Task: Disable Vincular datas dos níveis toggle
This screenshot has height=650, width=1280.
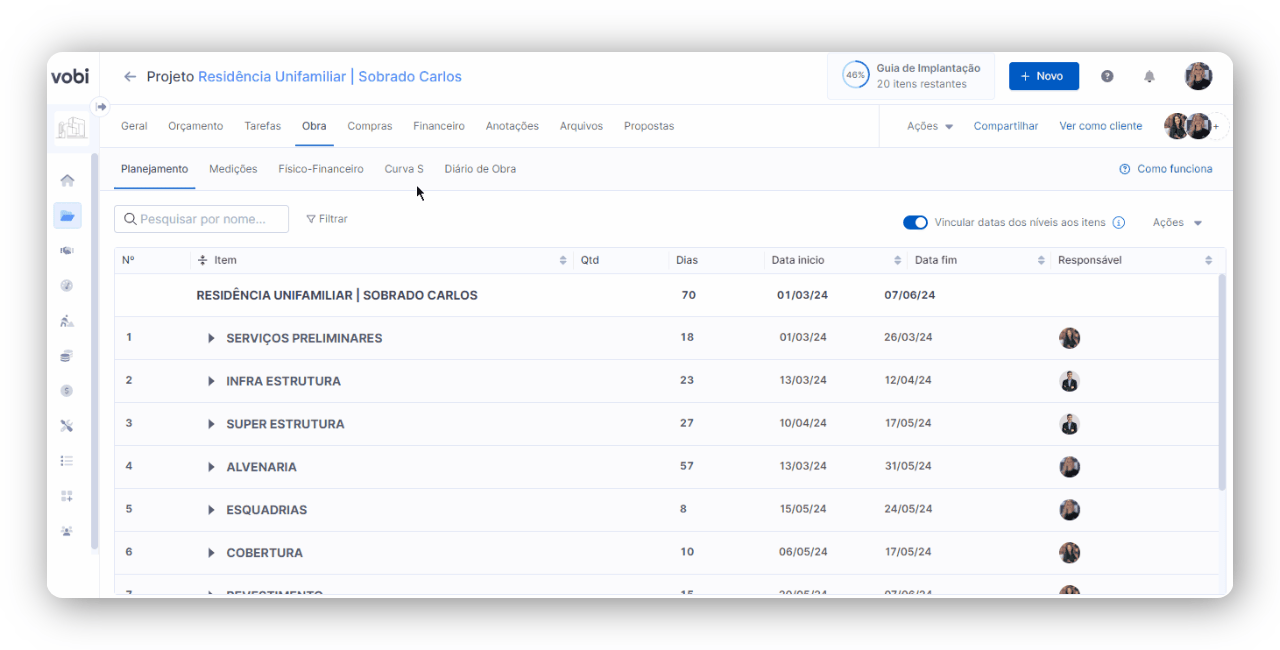Action: [915, 223]
